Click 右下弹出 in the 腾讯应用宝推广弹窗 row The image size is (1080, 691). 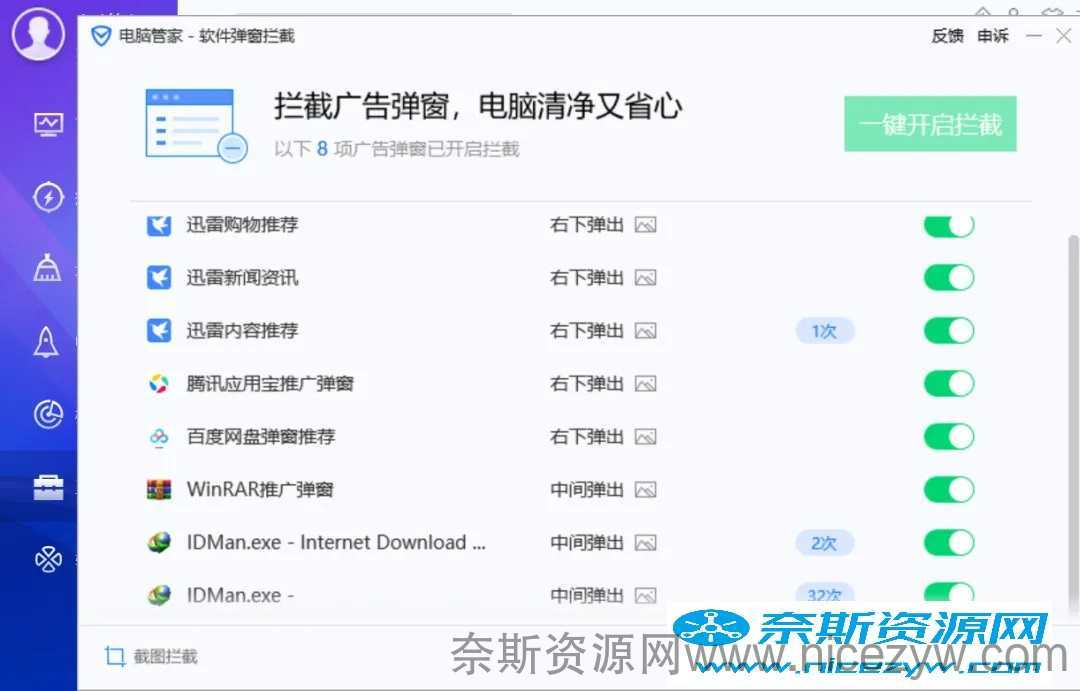(x=587, y=384)
